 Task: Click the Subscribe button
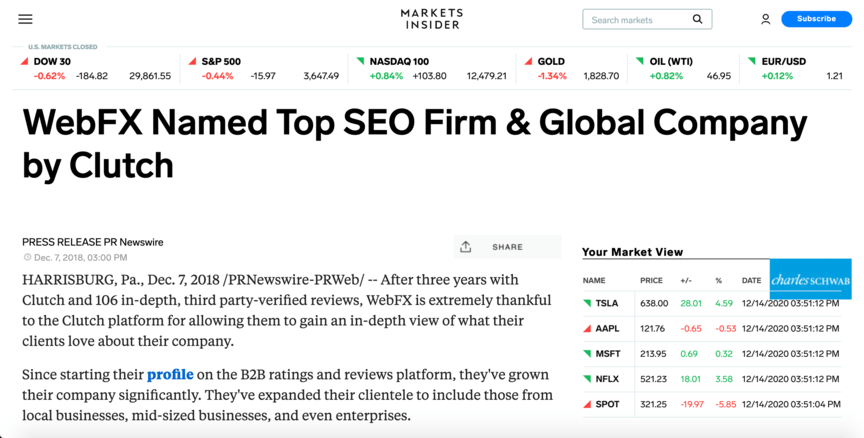[816, 19]
